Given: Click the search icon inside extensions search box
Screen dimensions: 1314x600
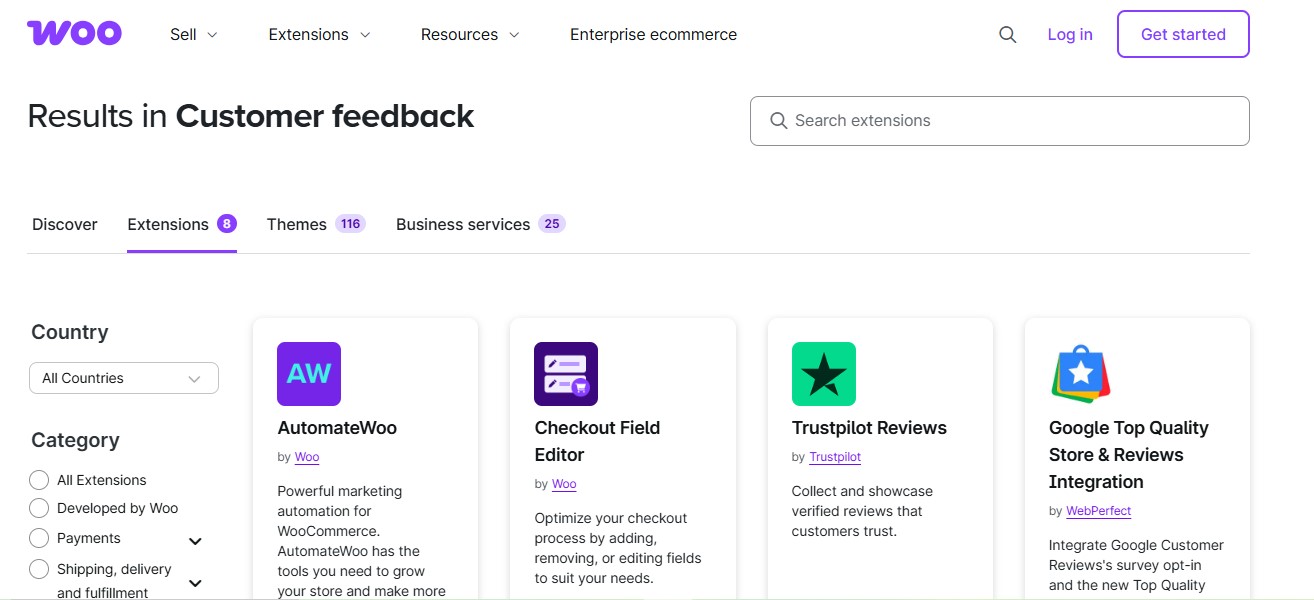Looking at the screenshot, I should click(x=778, y=120).
